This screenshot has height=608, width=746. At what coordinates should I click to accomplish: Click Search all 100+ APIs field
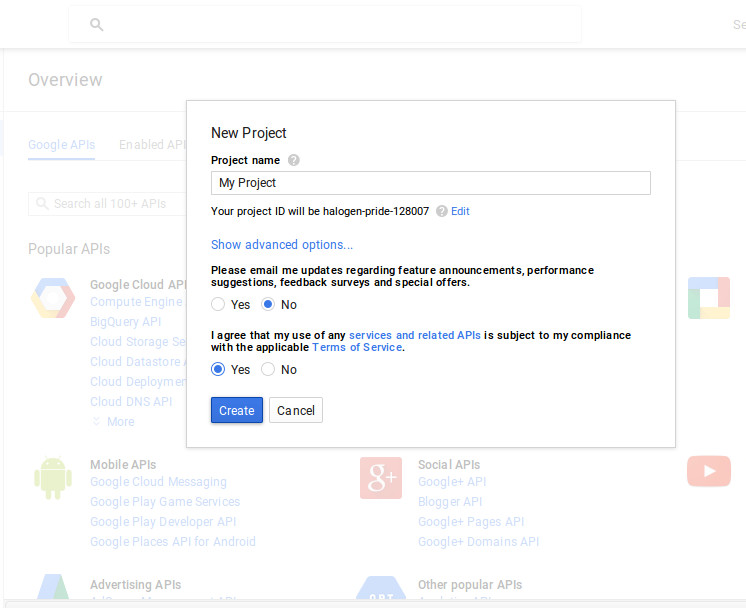click(x=107, y=204)
